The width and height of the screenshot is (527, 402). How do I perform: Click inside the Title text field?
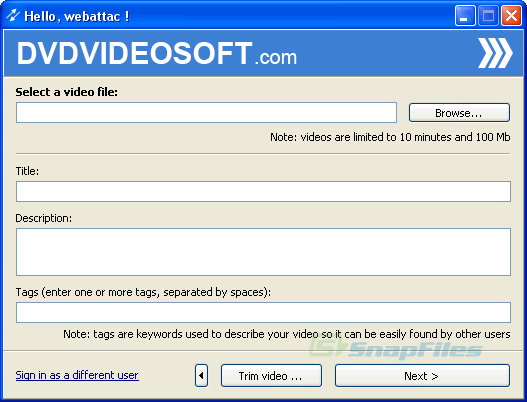click(x=263, y=192)
